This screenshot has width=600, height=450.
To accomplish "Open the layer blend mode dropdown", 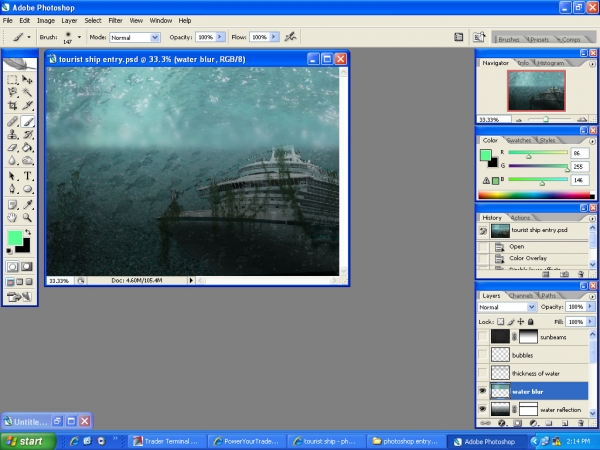I will point(531,307).
